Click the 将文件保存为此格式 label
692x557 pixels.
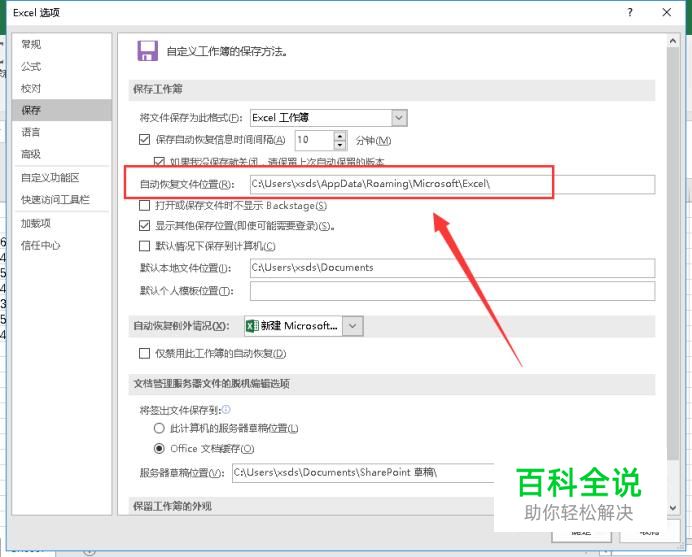(192, 118)
